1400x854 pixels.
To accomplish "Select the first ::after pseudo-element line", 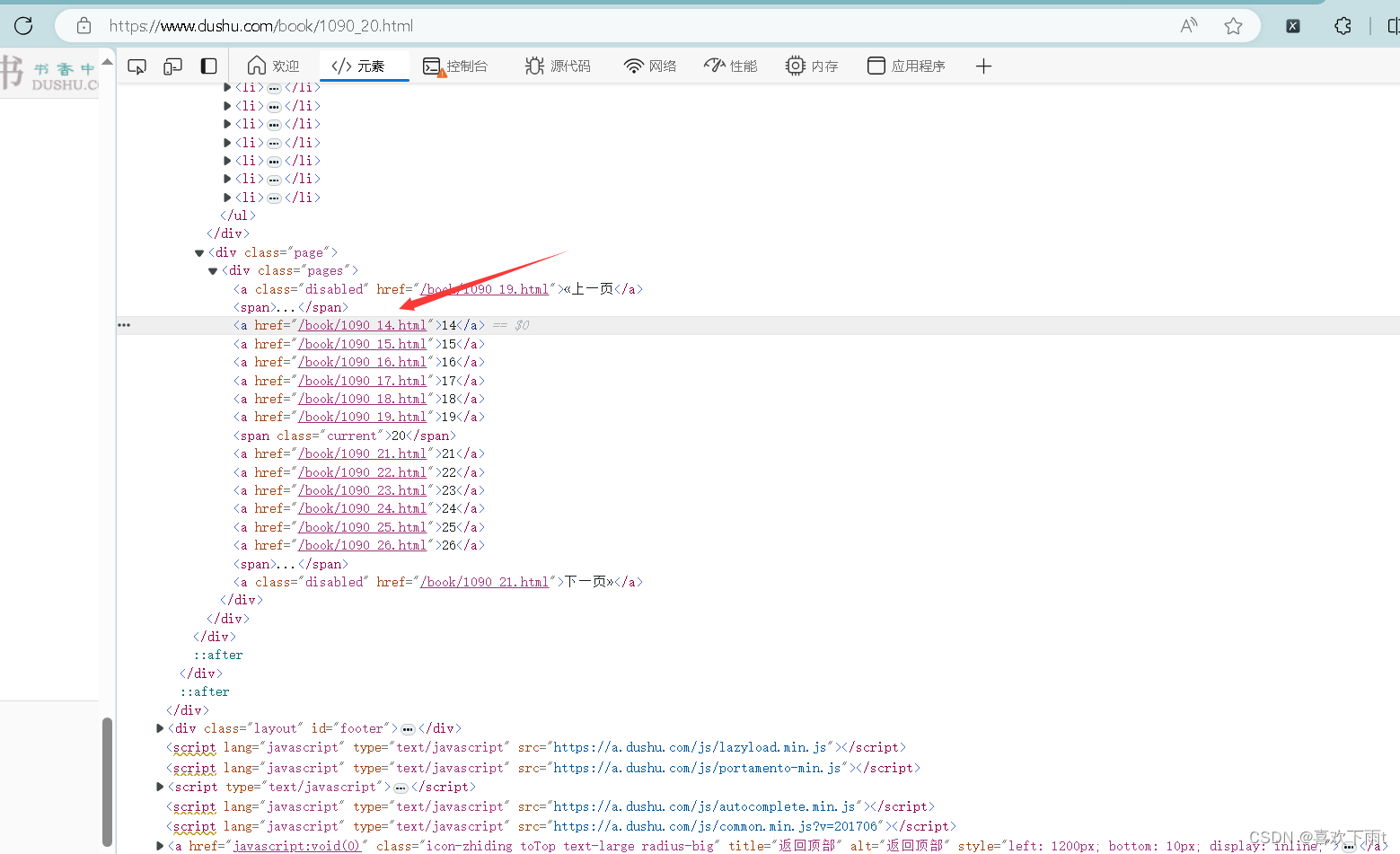I will (218, 655).
